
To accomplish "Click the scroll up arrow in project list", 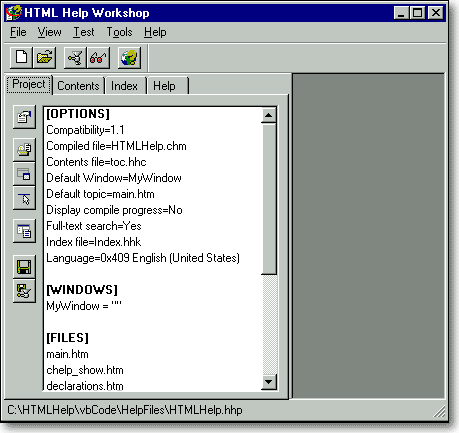I will tap(269, 116).
